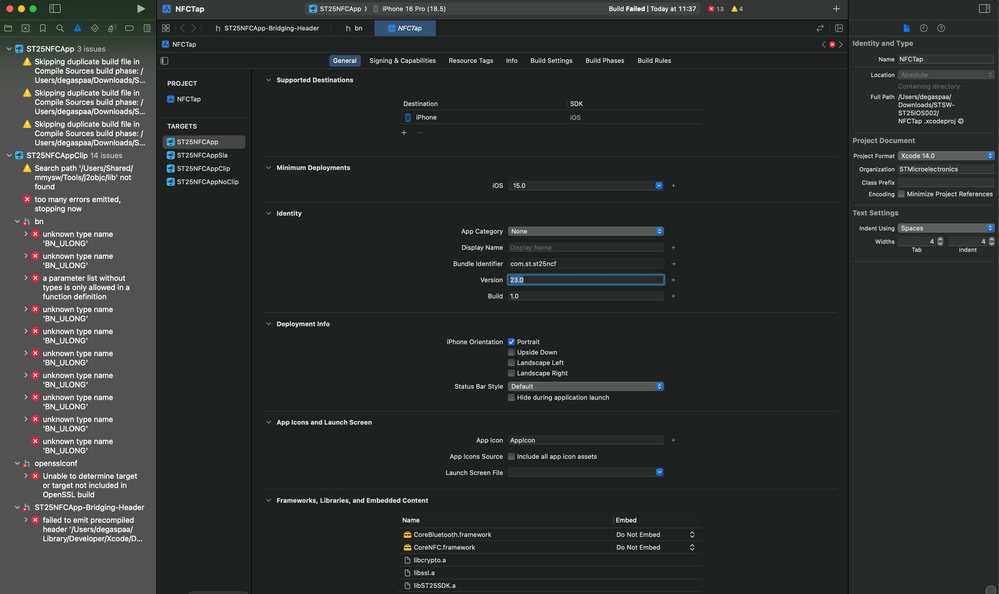Click the Bundle Identifier text field
The image size is (999, 594).
click(585, 264)
